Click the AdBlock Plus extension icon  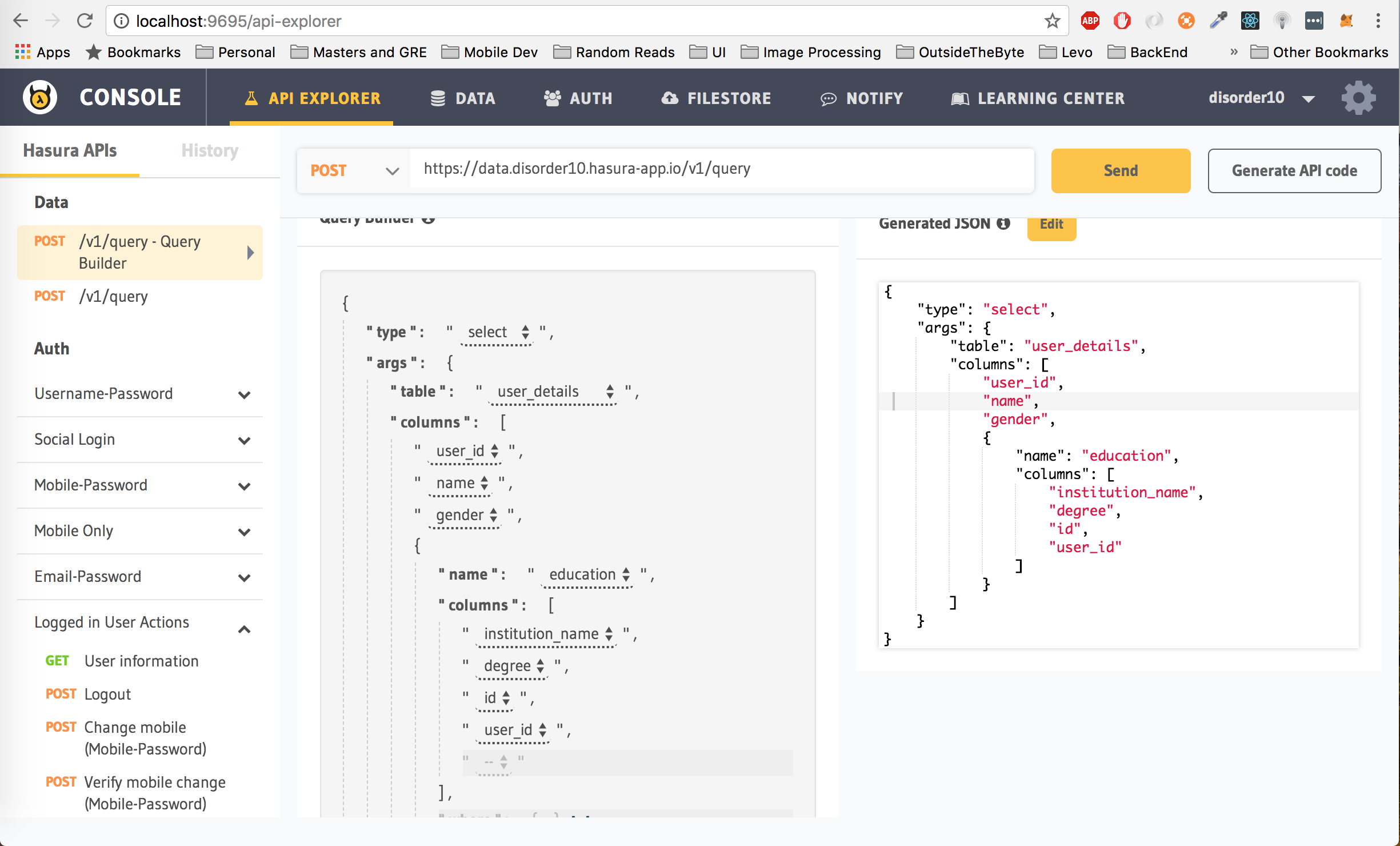click(1090, 21)
